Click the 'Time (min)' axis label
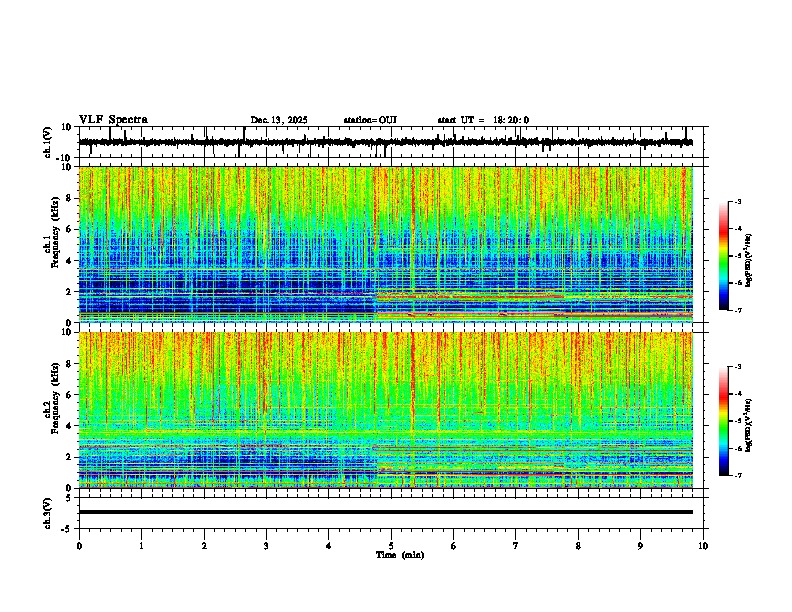Viewport: 792px width, 612px height. coord(400,555)
